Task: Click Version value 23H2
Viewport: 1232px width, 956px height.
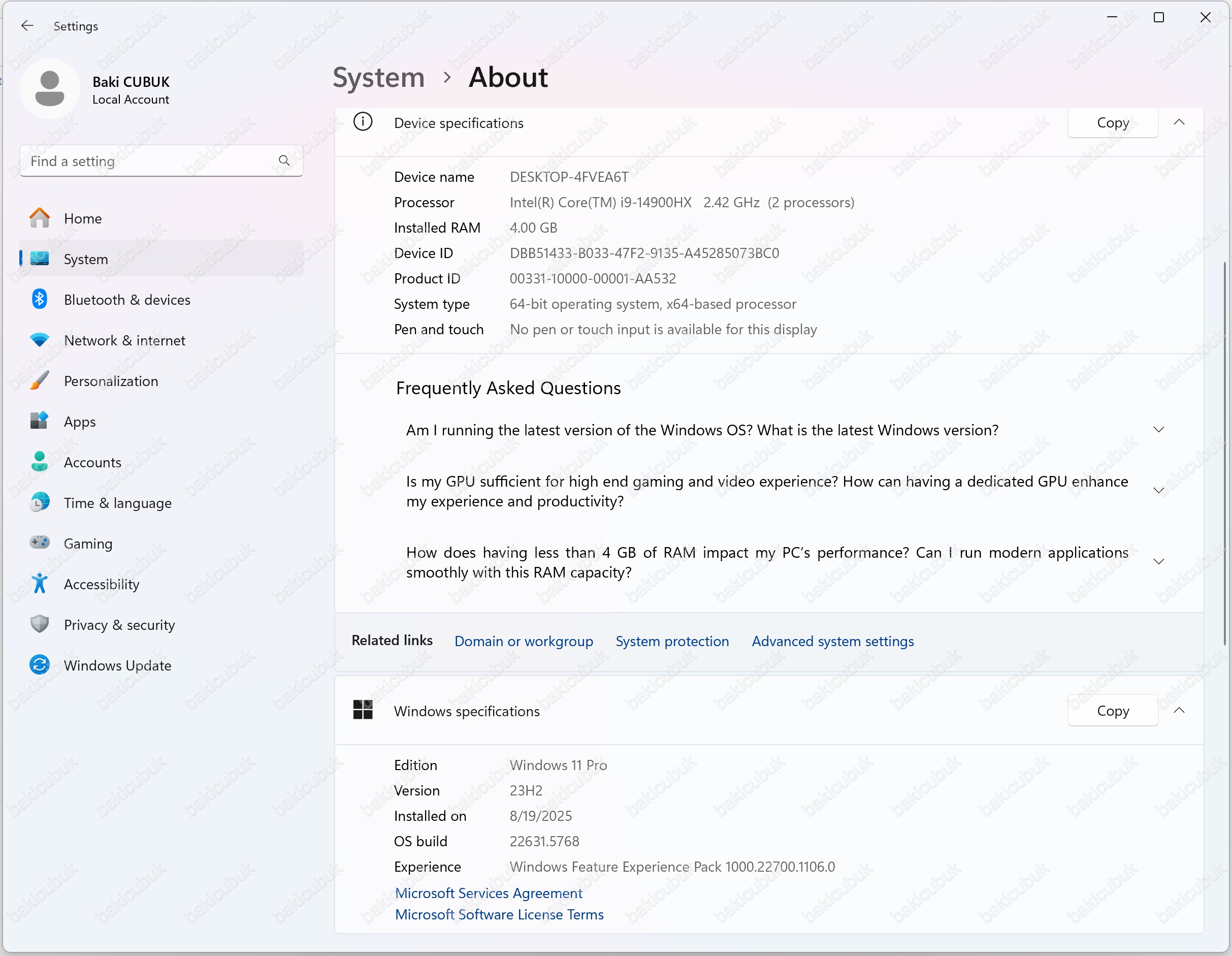Action: (526, 790)
